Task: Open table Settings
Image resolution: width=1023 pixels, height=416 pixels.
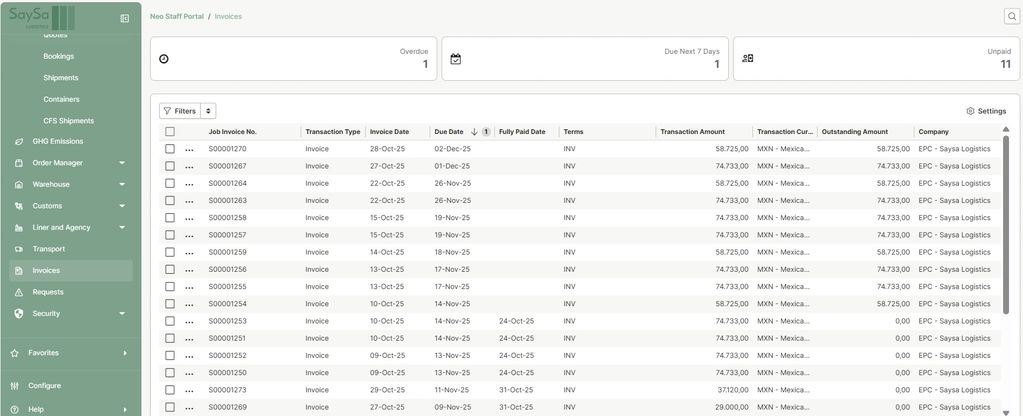Action: point(986,111)
